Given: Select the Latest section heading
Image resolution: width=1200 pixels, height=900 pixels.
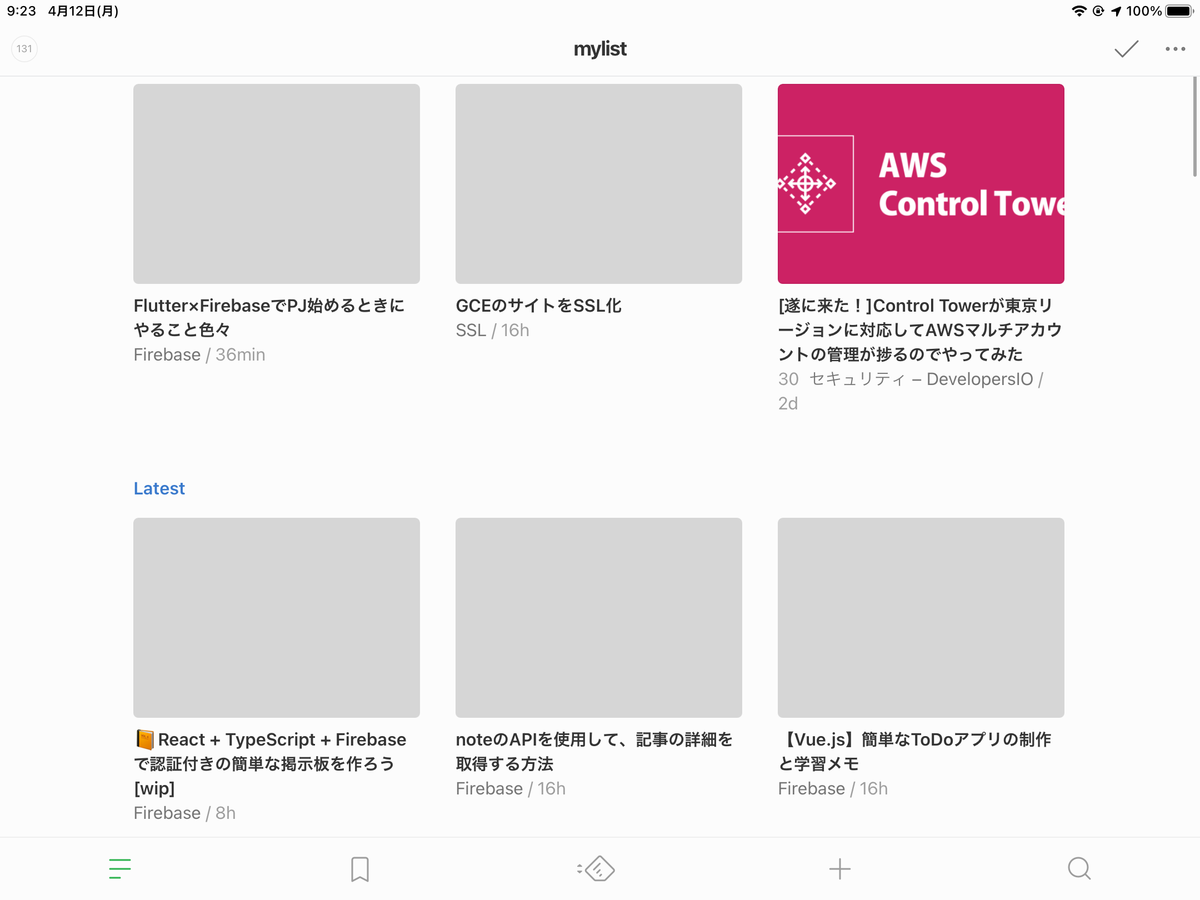Looking at the screenshot, I should 159,488.
